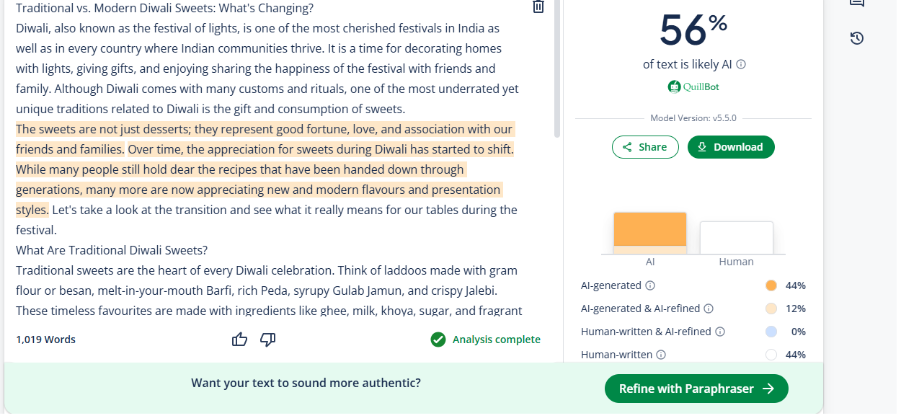Screen dimensions: 901x414
Task: Show info about 'of text is likely AI'
Action: coord(741,64)
